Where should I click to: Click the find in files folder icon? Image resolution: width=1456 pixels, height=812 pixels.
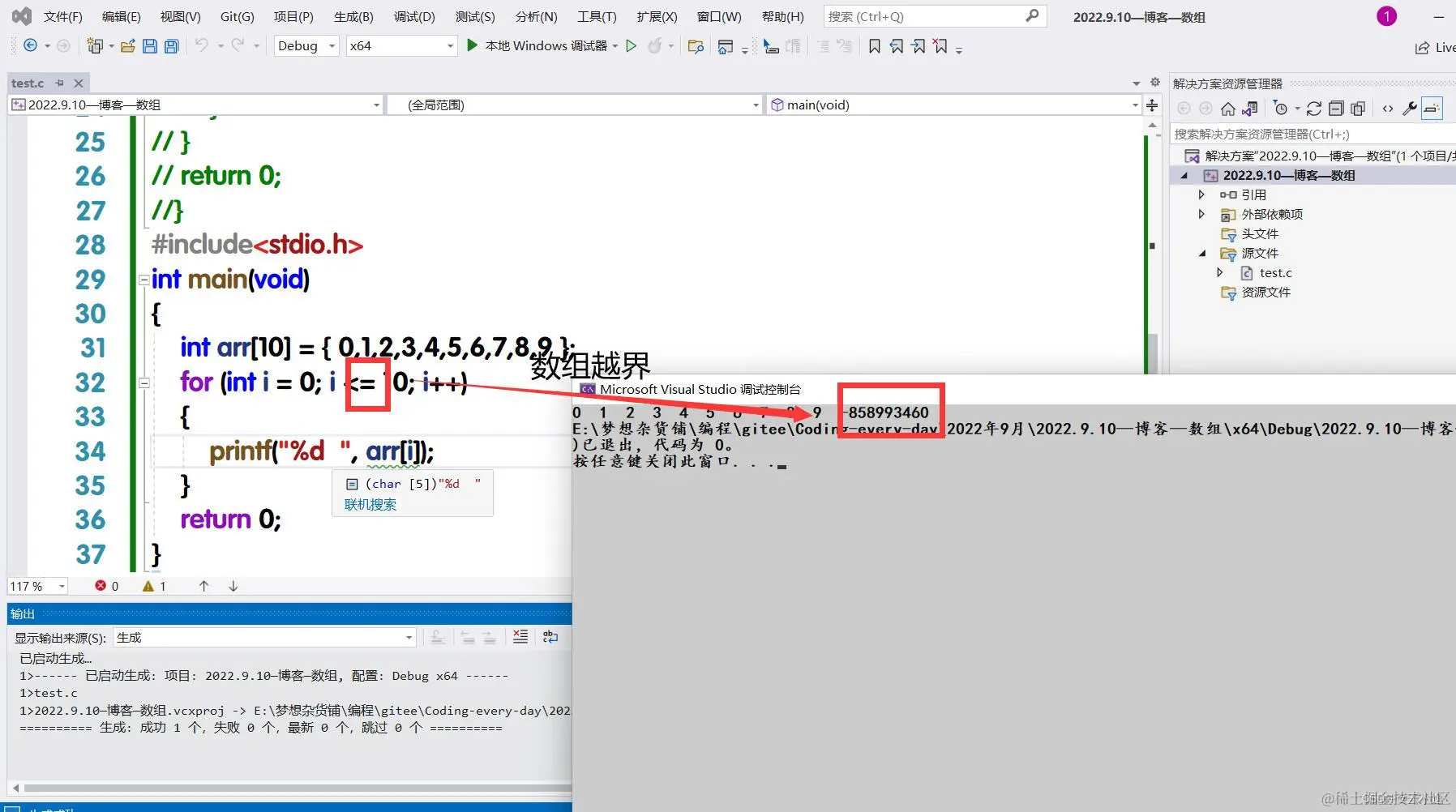[696, 46]
